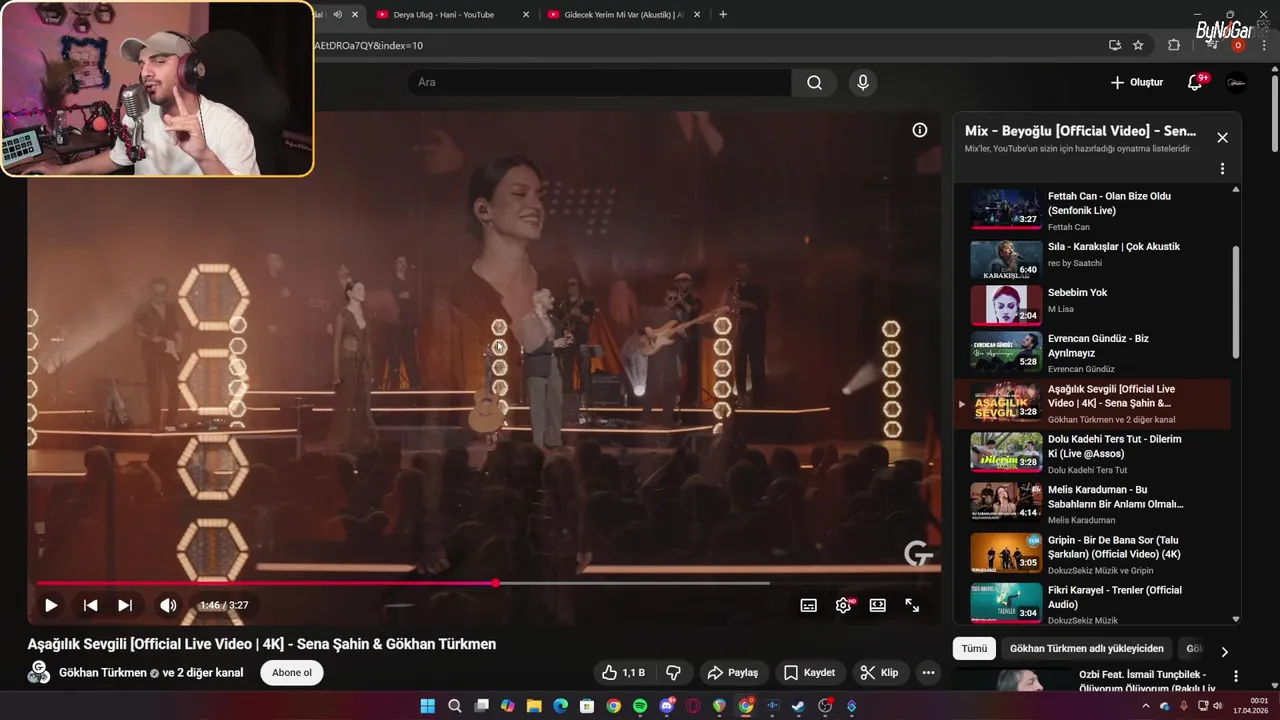The height and width of the screenshot is (720, 1280).
Task: Open a new browser tab
Action: click(x=723, y=14)
